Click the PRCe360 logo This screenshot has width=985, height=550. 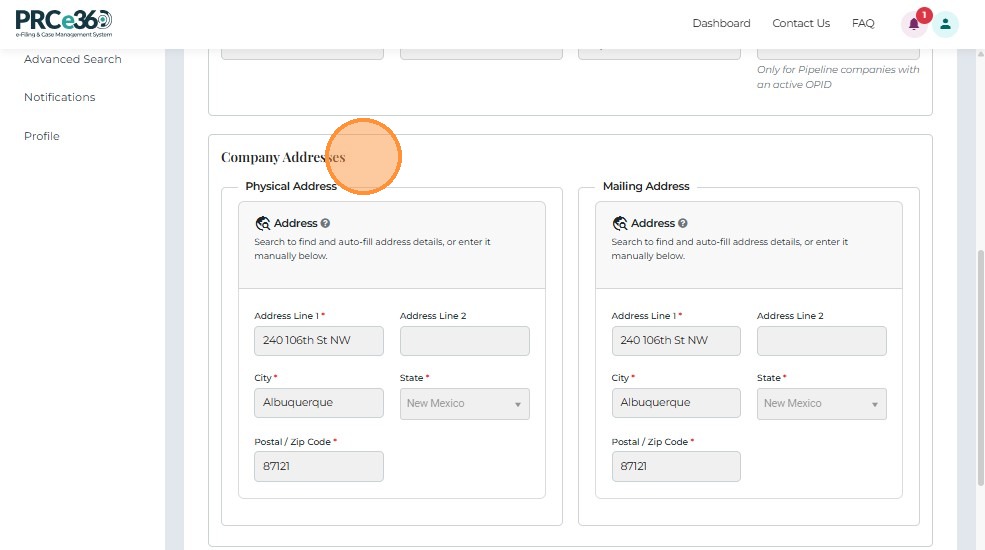pyautogui.click(x=64, y=22)
